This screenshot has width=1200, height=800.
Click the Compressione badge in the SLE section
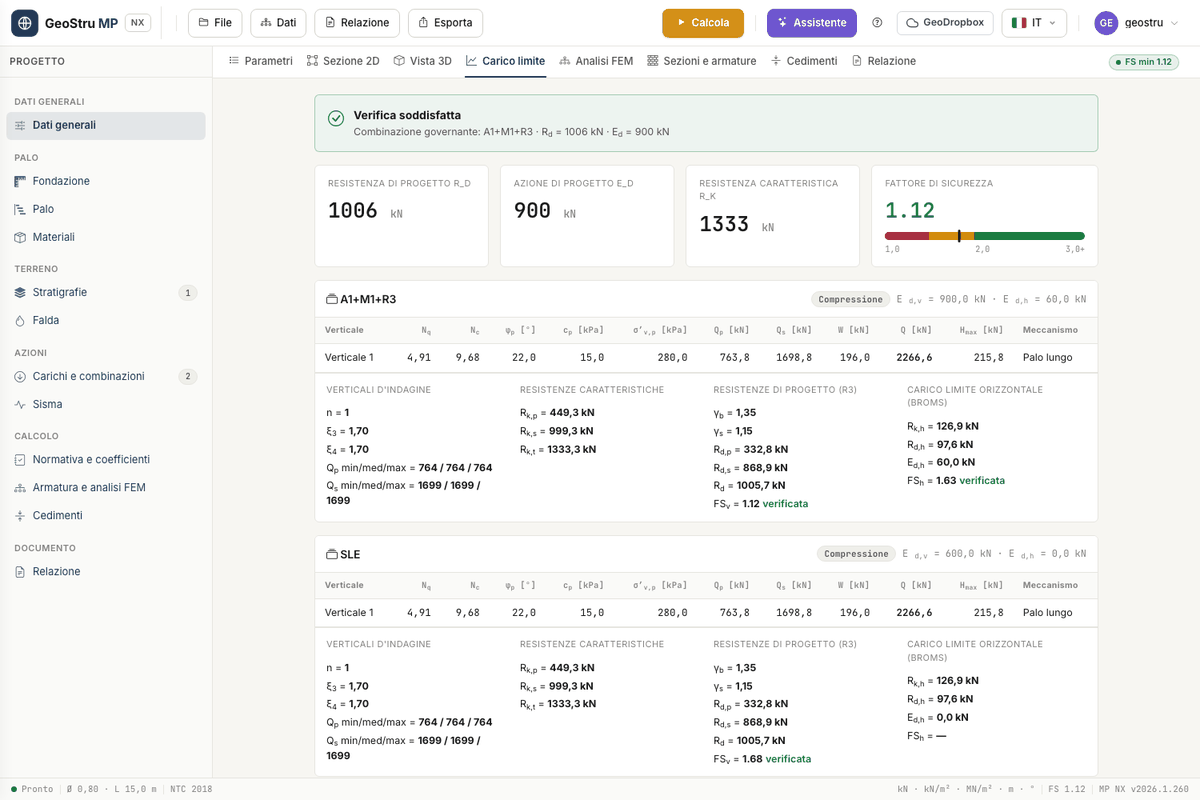click(x=856, y=554)
